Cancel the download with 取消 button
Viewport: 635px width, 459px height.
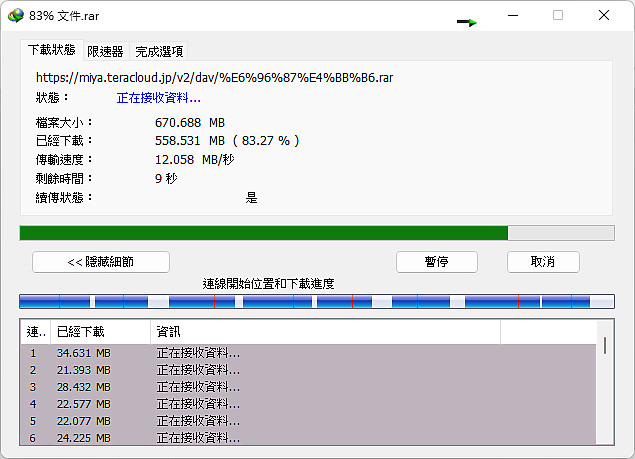tap(543, 262)
